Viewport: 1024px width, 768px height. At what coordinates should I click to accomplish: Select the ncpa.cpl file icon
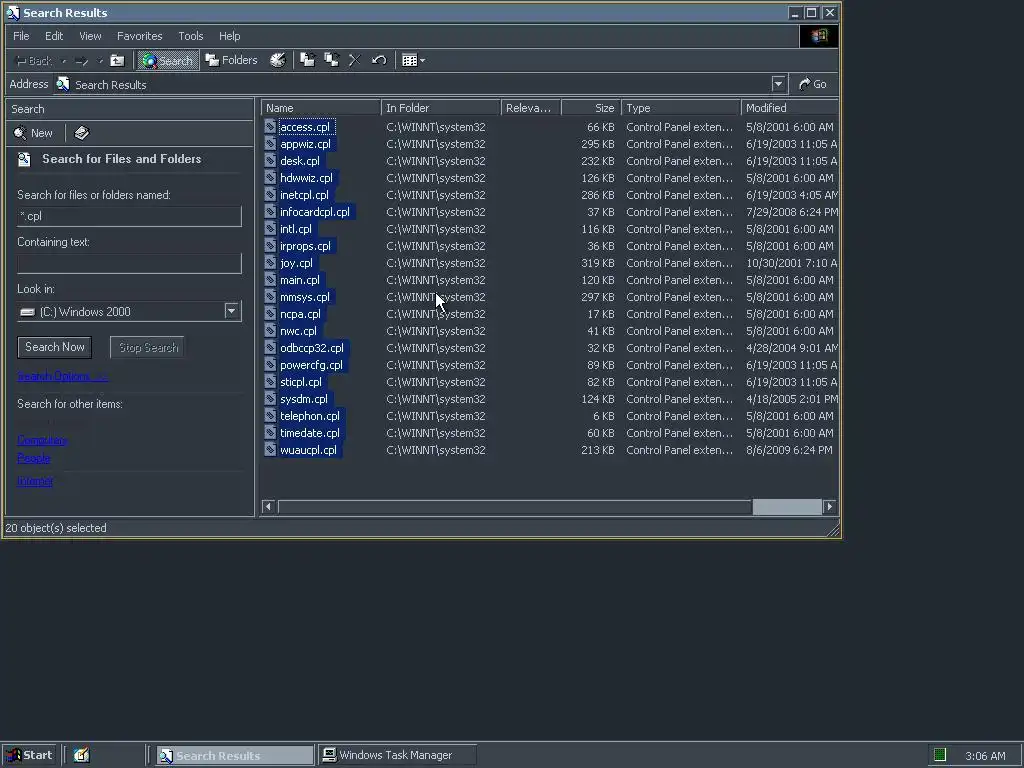(270, 313)
